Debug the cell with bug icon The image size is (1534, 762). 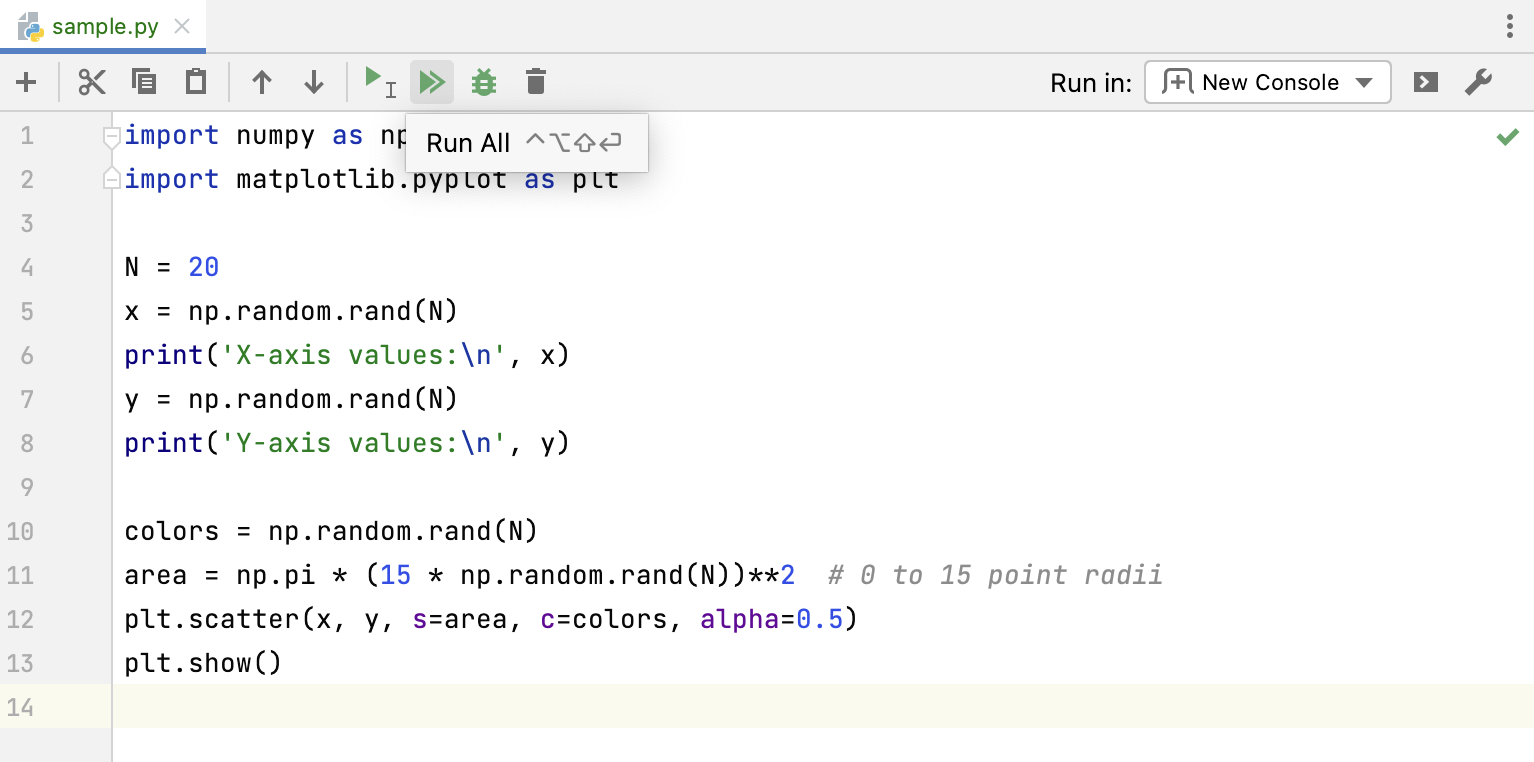(x=484, y=82)
